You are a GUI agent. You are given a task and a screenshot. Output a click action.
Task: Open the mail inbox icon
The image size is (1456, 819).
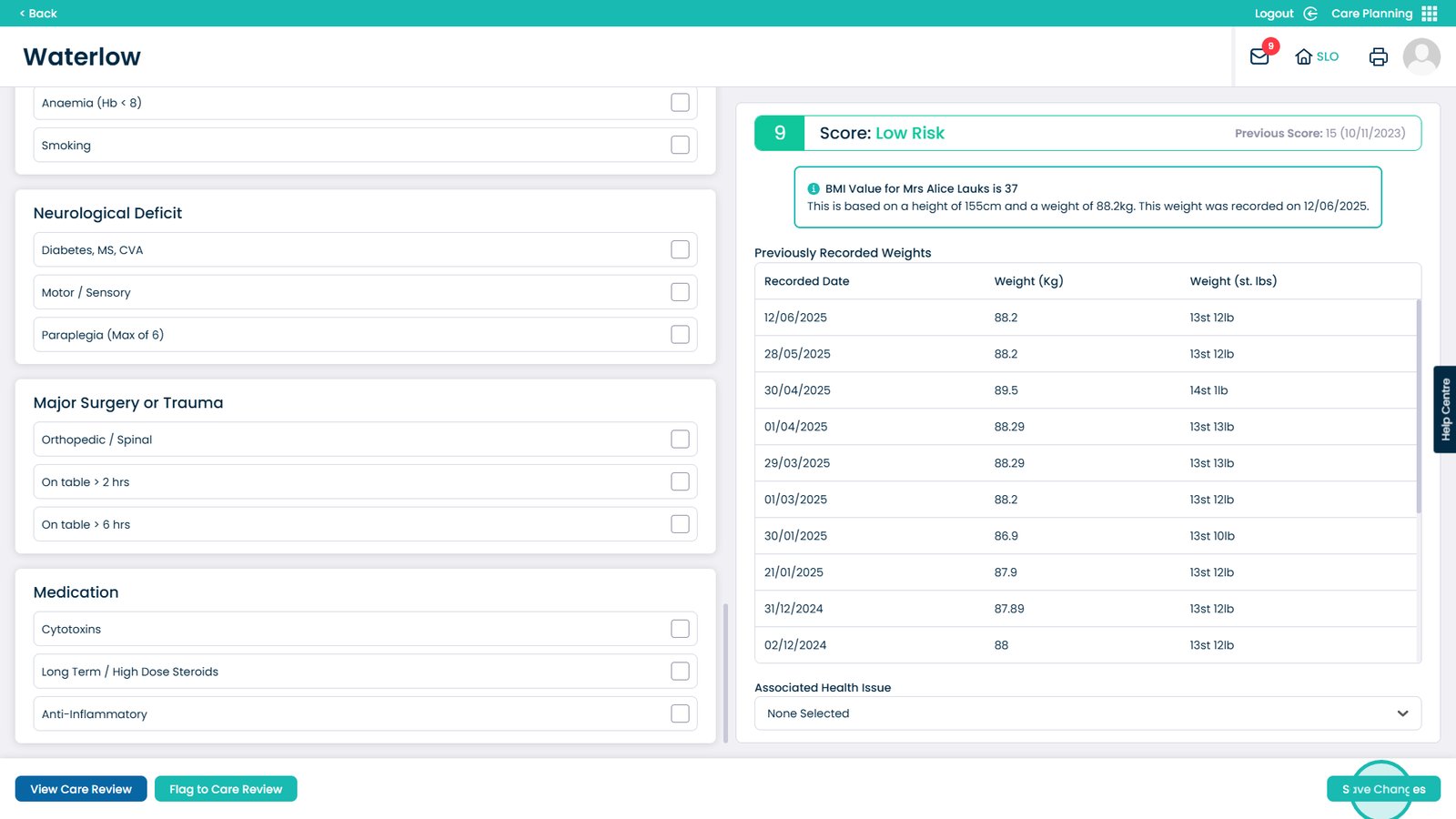[1259, 56]
